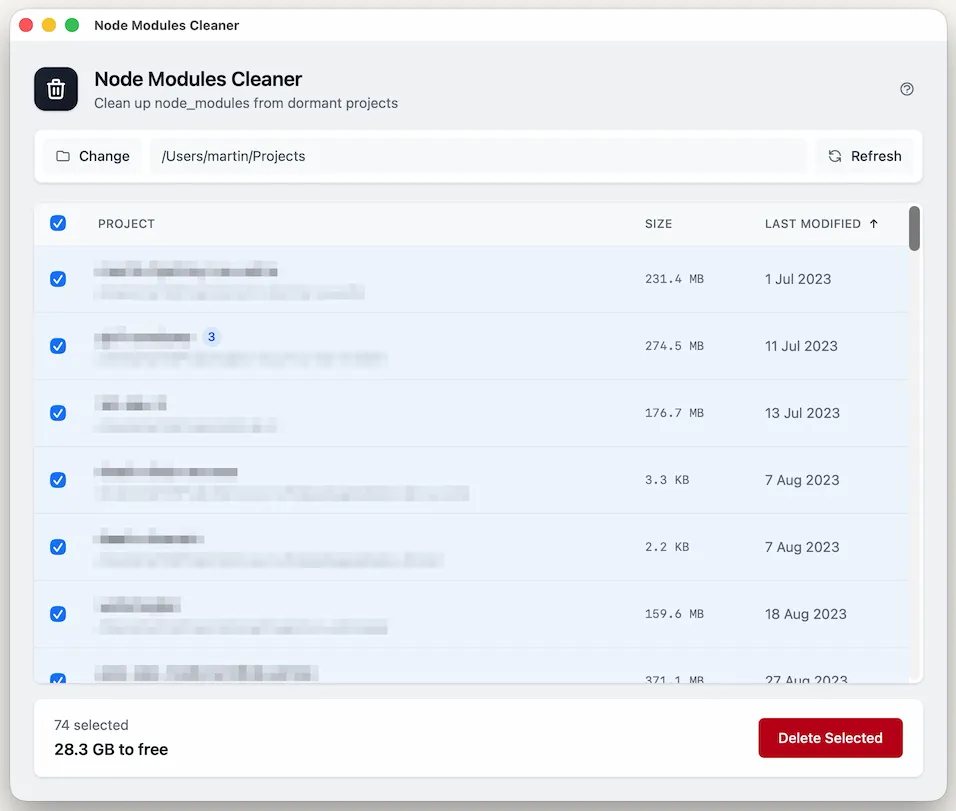956x811 pixels.
Task: Expand the second project's subproject badge
Action: click(x=211, y=337)
